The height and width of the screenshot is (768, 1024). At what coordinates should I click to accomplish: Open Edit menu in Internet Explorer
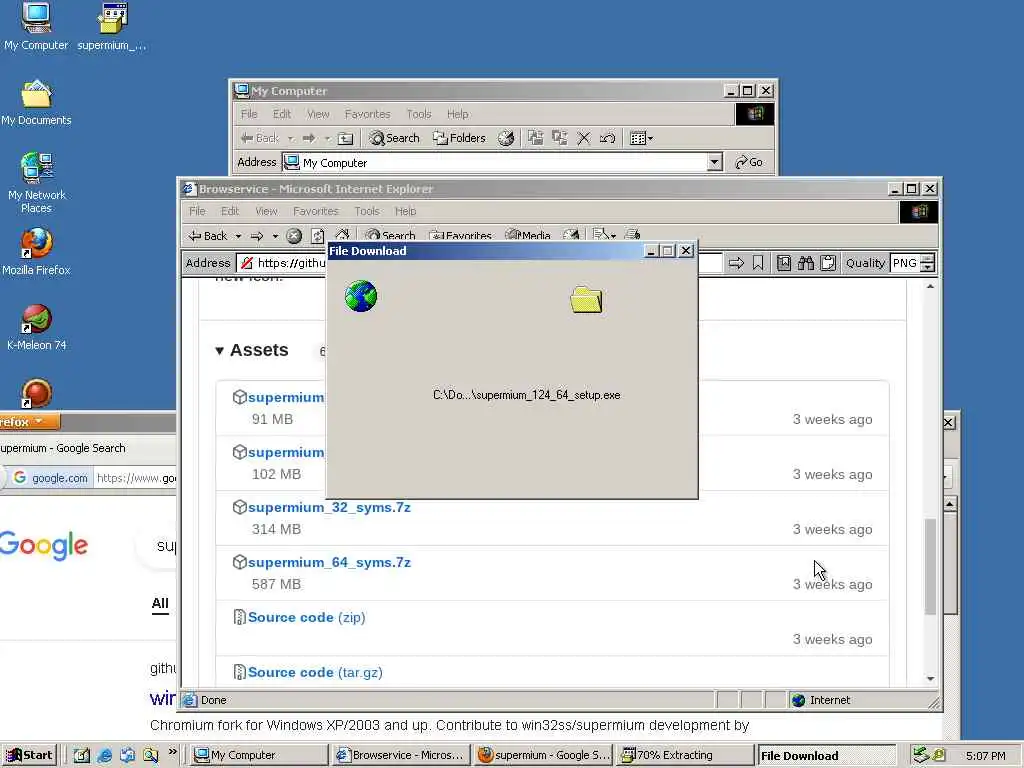click(230, 211)
